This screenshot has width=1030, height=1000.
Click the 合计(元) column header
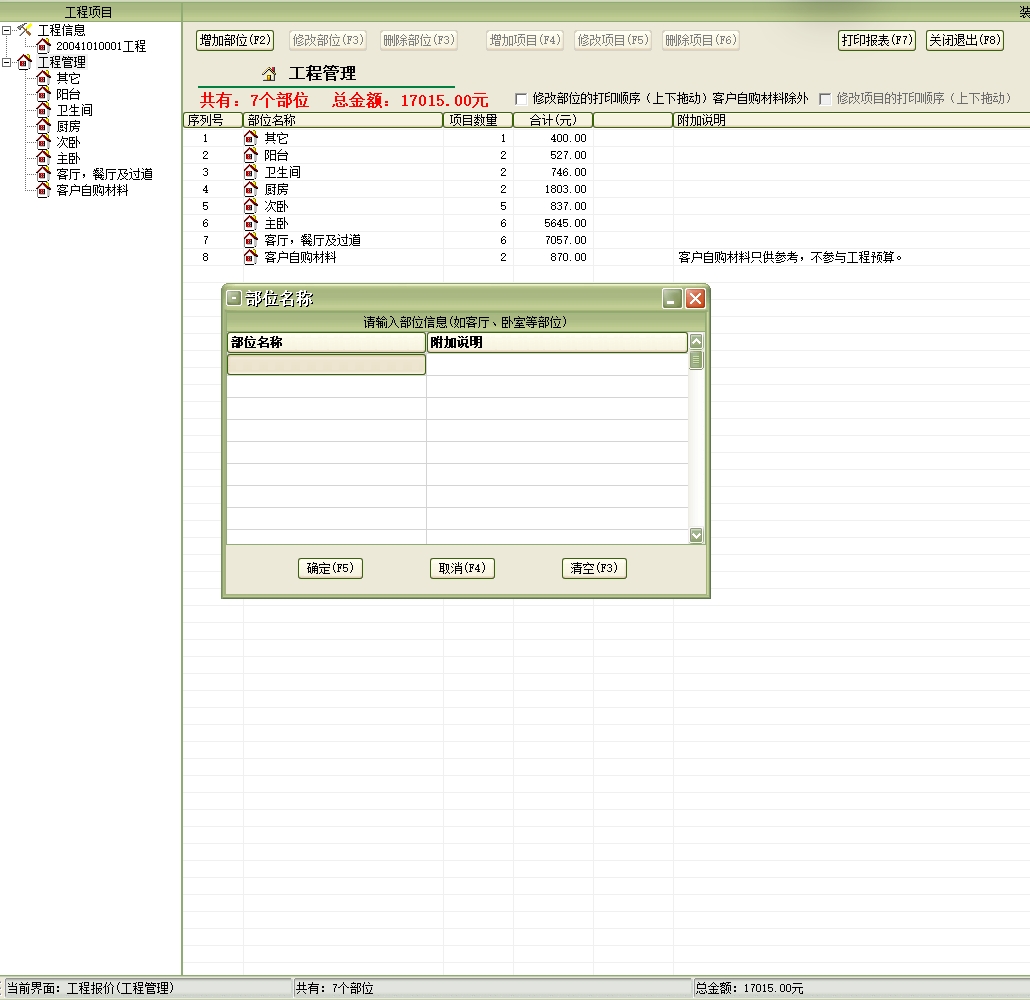552,120
